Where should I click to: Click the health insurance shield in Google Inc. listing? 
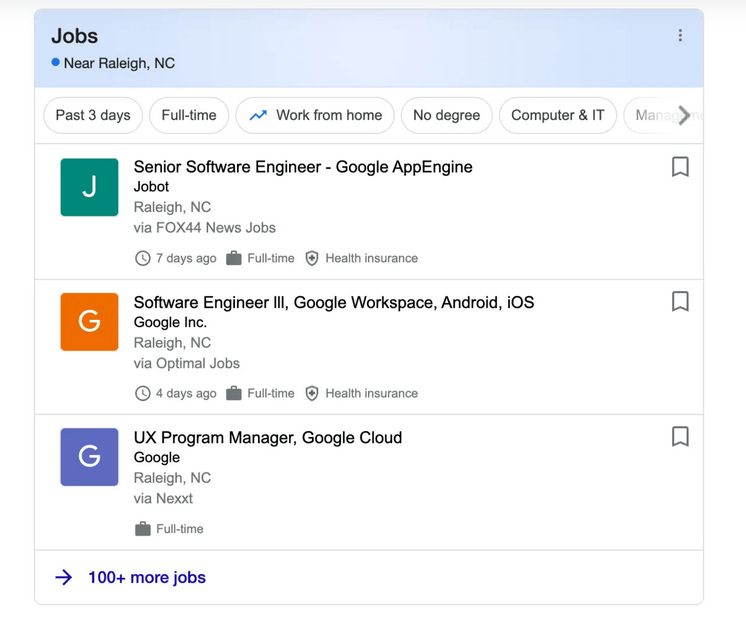click(312, 393)
